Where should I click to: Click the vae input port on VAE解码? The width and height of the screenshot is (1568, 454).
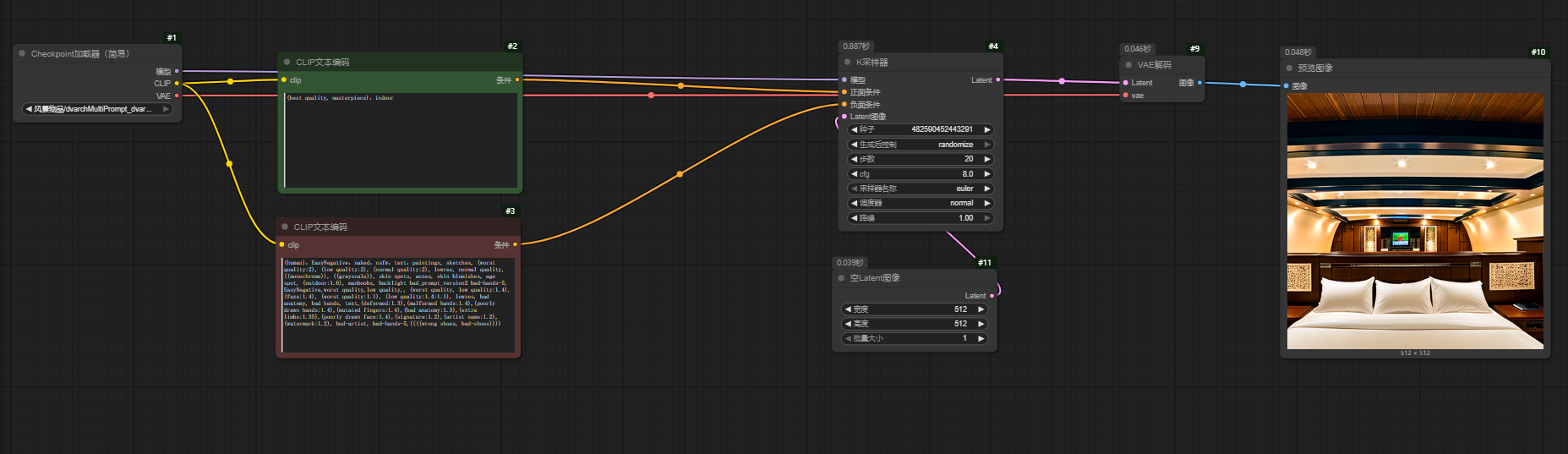coord(1125,96)
